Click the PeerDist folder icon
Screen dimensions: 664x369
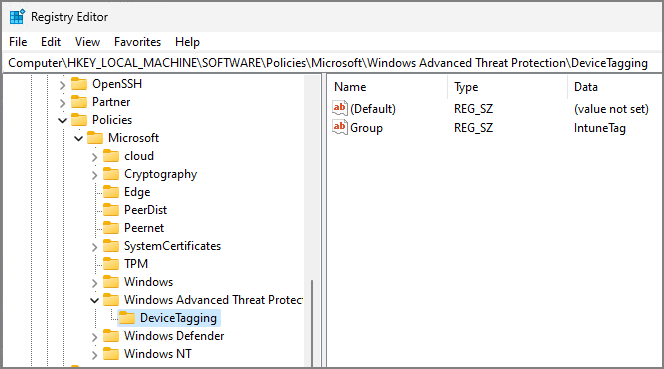coord(111,210)
